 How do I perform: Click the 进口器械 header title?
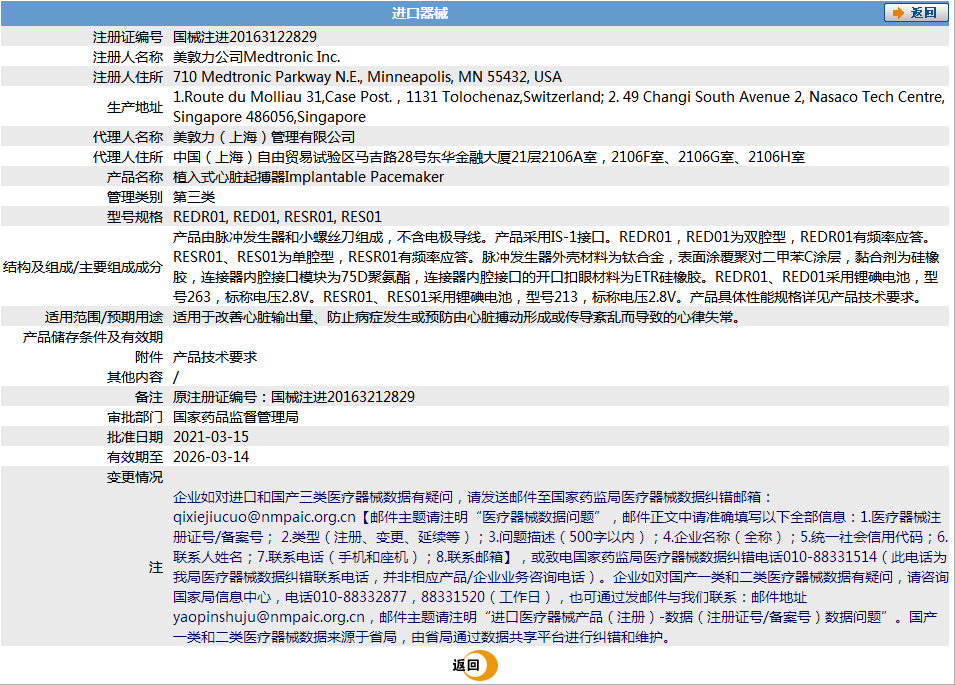(x=419, y=13)
